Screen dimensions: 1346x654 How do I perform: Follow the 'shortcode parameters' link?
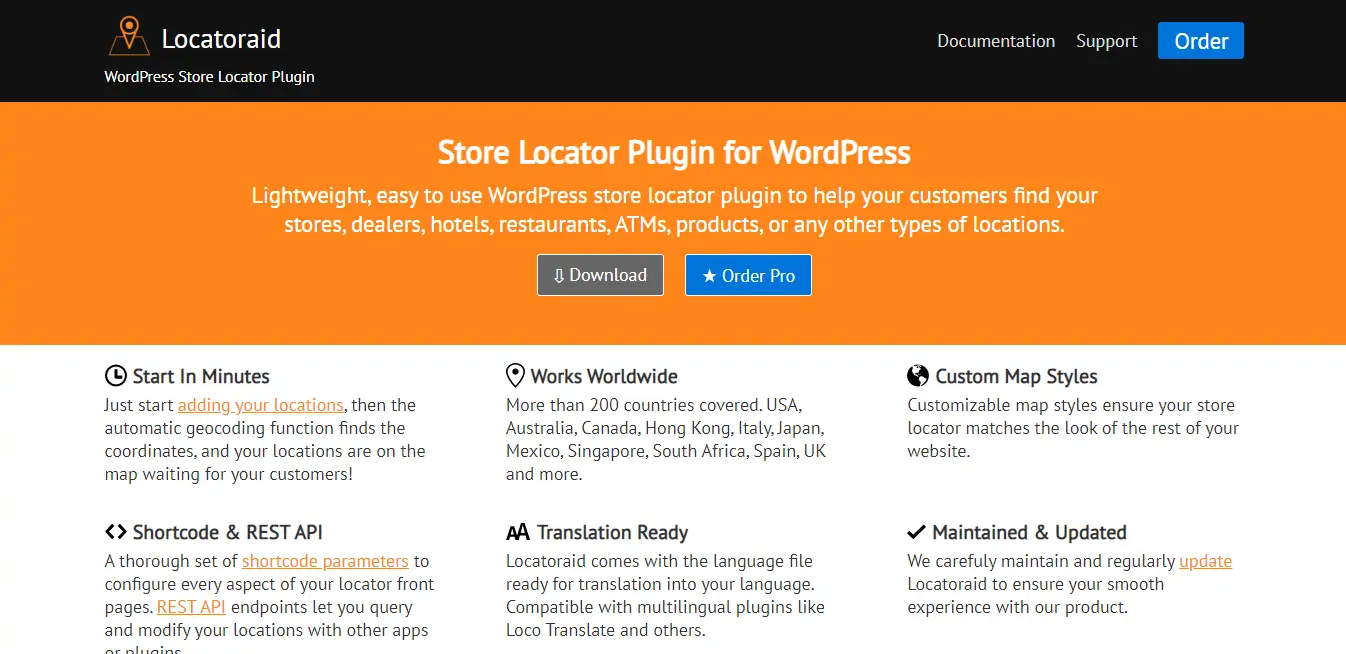[325, 561]
